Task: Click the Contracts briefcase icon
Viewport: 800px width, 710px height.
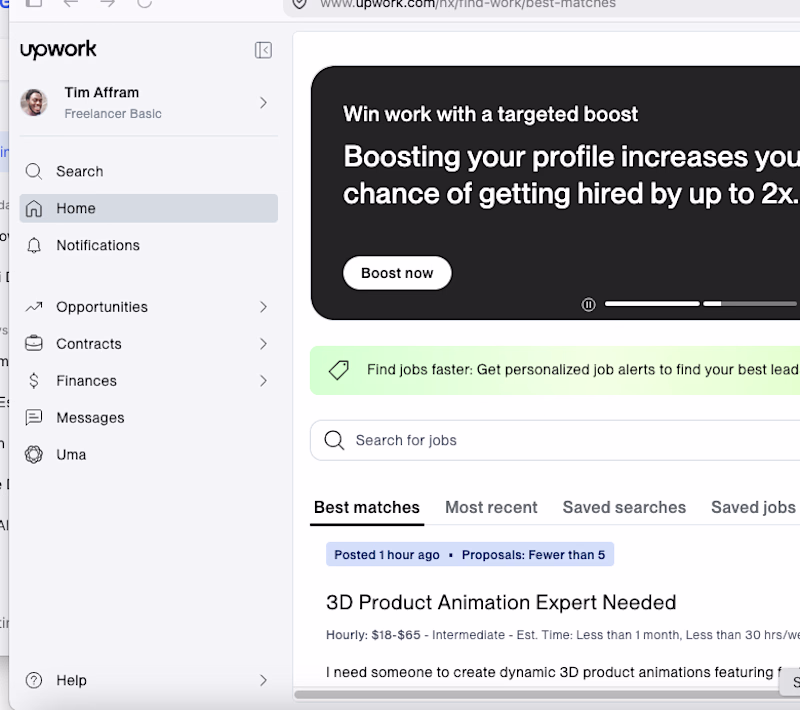Action: (34, 343)
